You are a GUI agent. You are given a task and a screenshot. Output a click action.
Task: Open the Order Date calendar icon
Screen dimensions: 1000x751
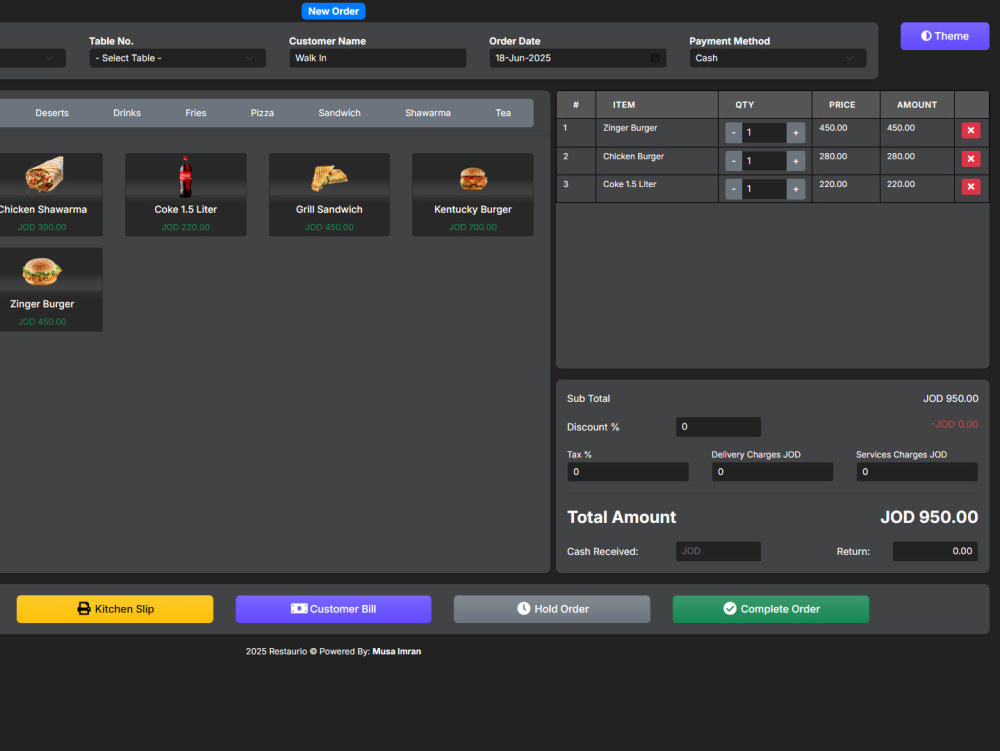pyautogui.click(x=654, y=58)
